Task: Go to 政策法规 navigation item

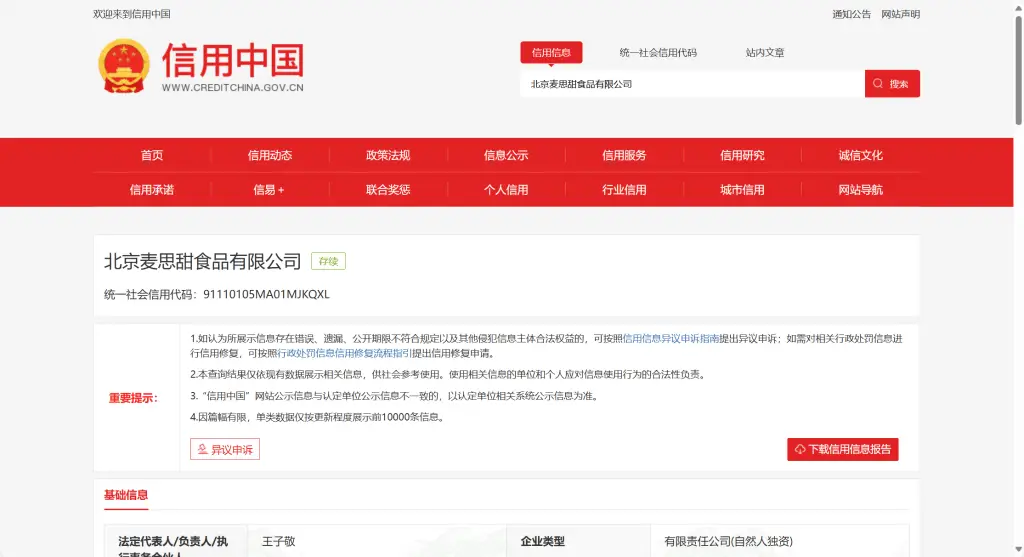Action: tap(388, 155)
